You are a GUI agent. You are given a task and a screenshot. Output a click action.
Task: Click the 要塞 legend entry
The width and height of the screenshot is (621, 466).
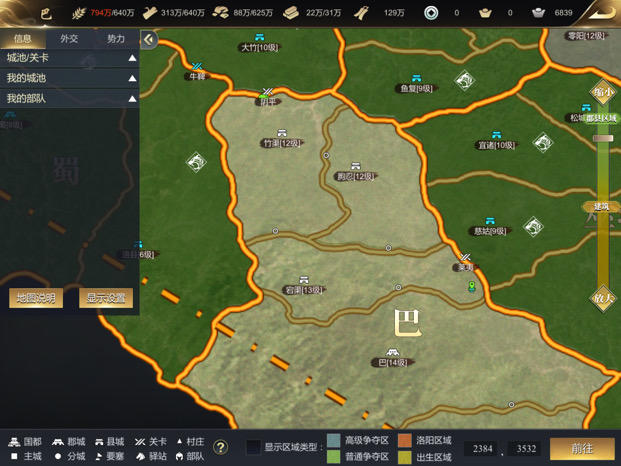point(110,456)
